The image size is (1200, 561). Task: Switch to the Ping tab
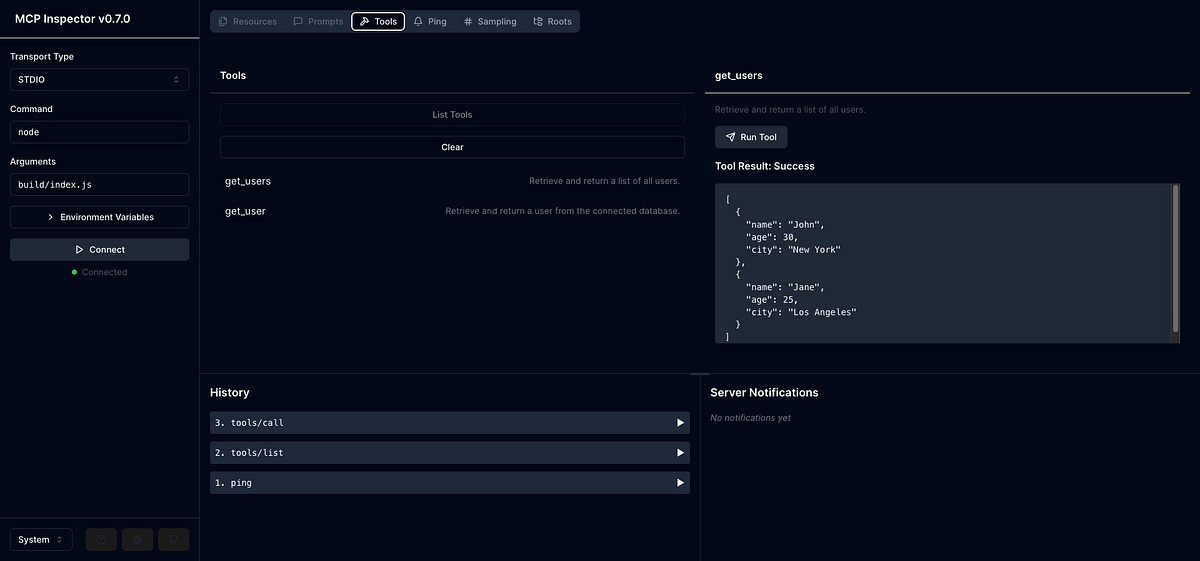click(x=430, y=21)
